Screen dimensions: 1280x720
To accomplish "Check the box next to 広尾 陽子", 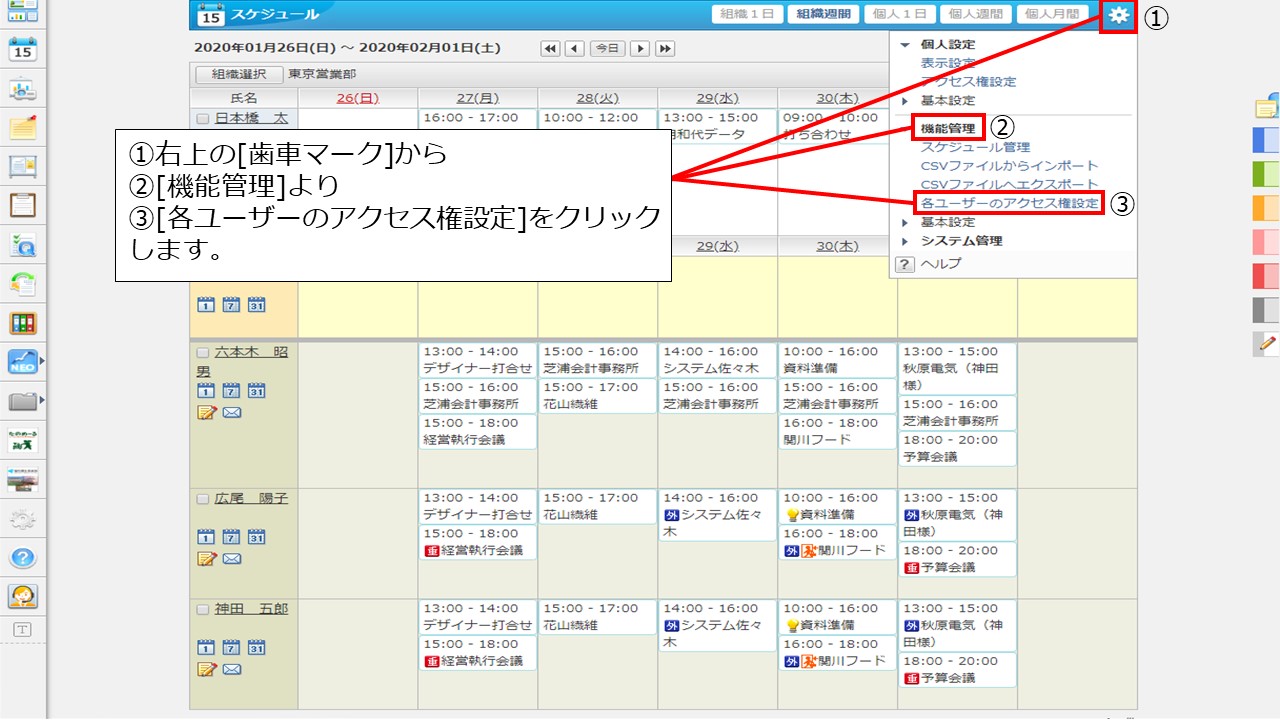I will coord(203,499).
